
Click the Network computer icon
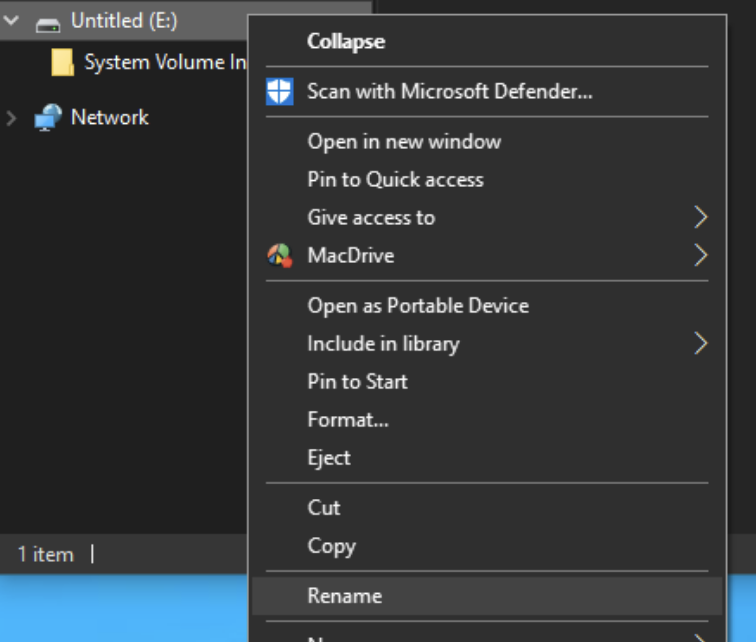click(48, 117)
